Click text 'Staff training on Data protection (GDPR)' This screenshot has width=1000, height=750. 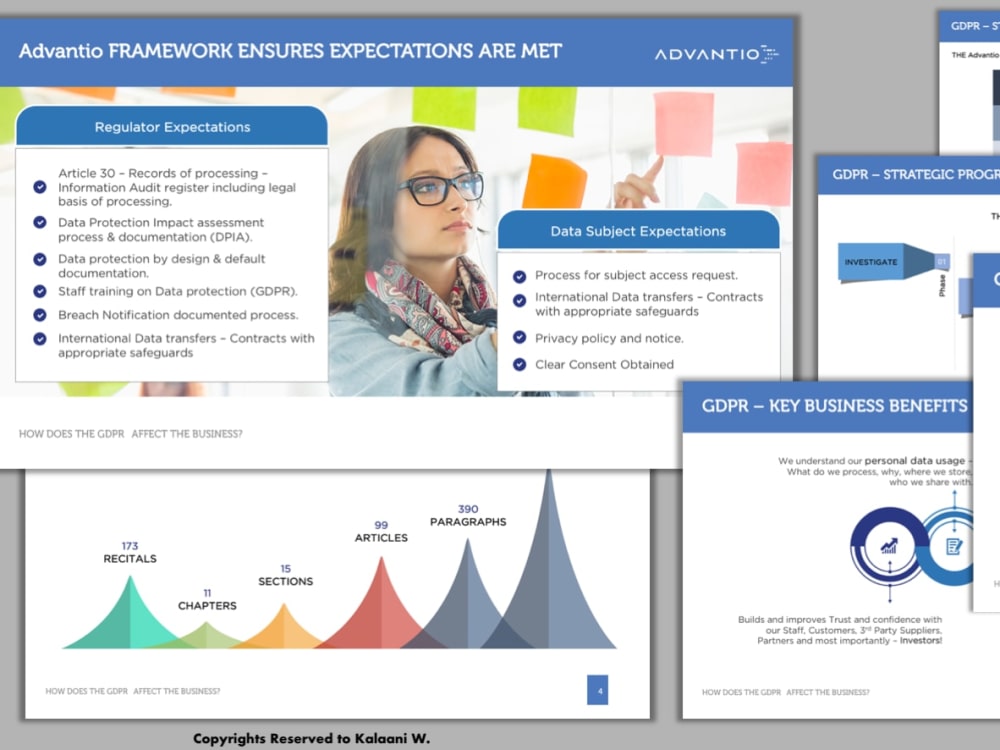pyautogui.click(x=177, y=291)
